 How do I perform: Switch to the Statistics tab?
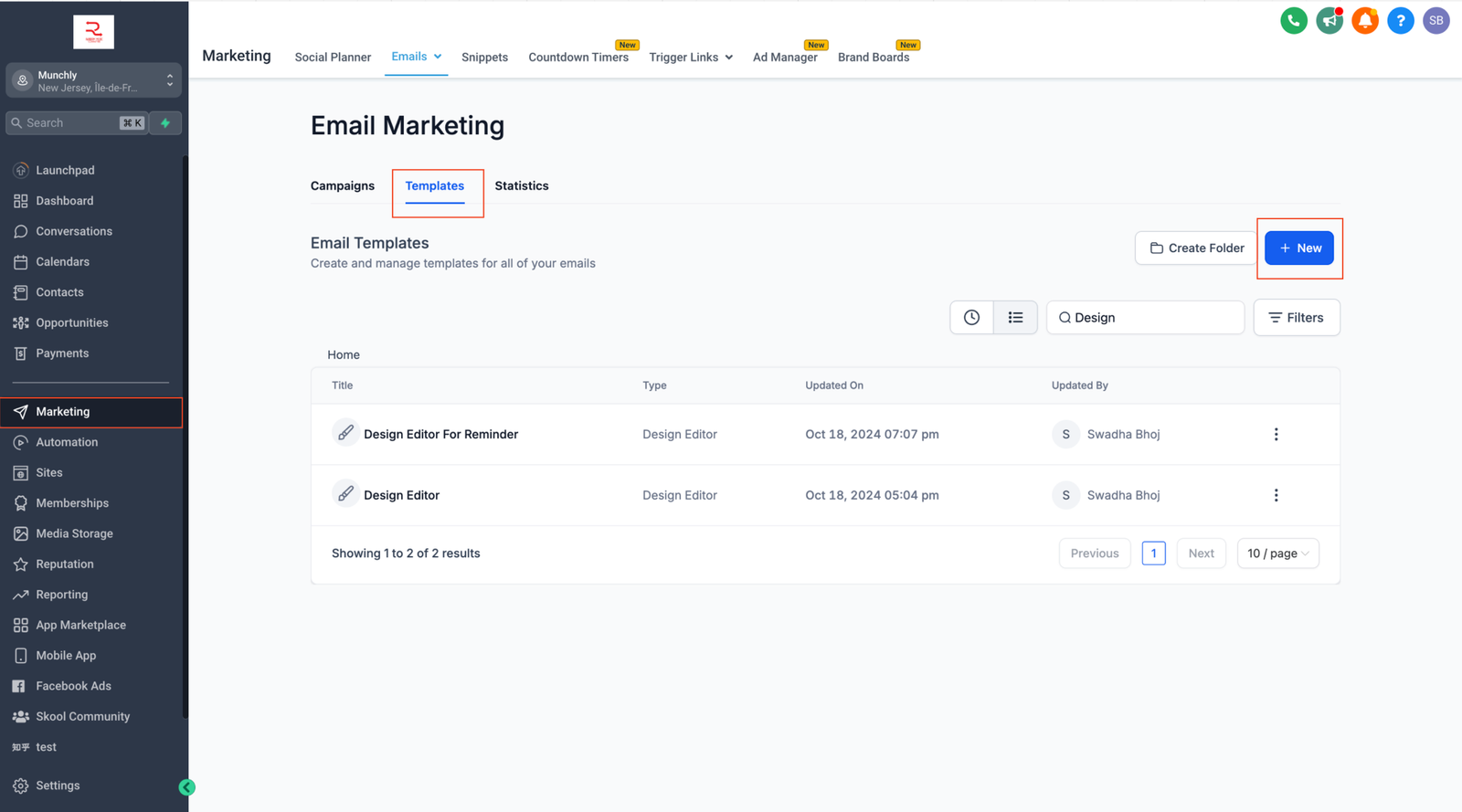(522, 186)
